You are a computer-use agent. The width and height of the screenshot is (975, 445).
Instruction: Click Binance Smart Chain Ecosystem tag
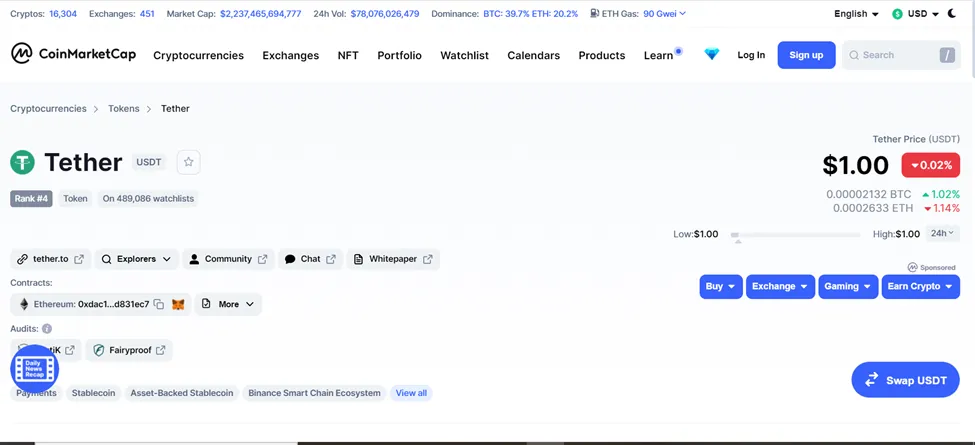314,393
